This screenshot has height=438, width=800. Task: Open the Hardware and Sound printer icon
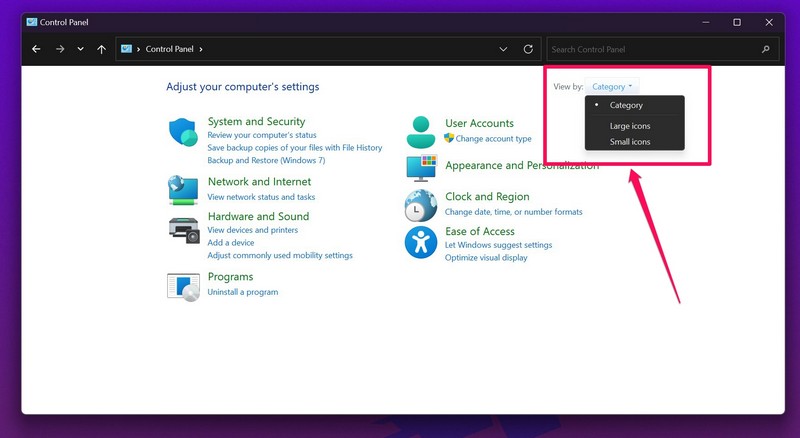183,229
